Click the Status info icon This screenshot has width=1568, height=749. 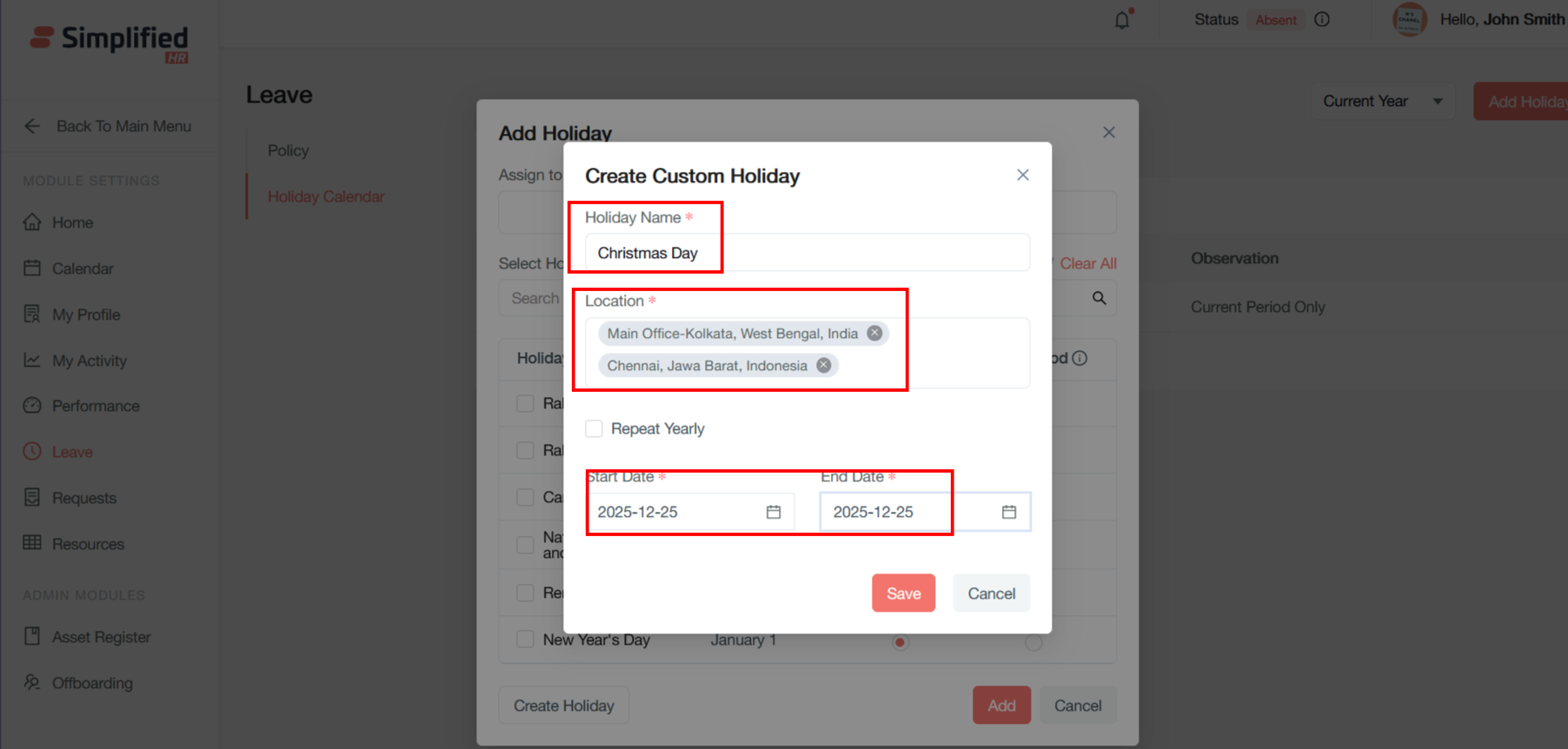click(1322, 20)
